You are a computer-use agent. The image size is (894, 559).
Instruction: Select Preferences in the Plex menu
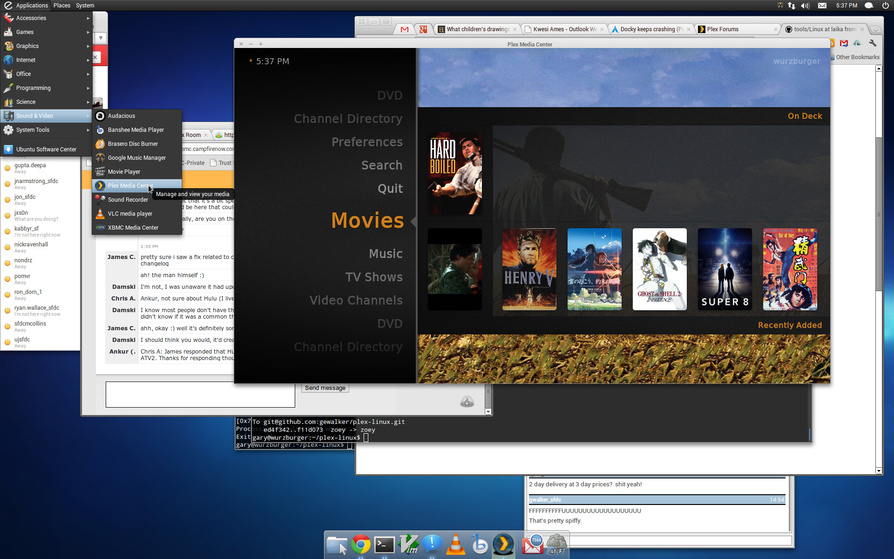[x=367, y=142]
